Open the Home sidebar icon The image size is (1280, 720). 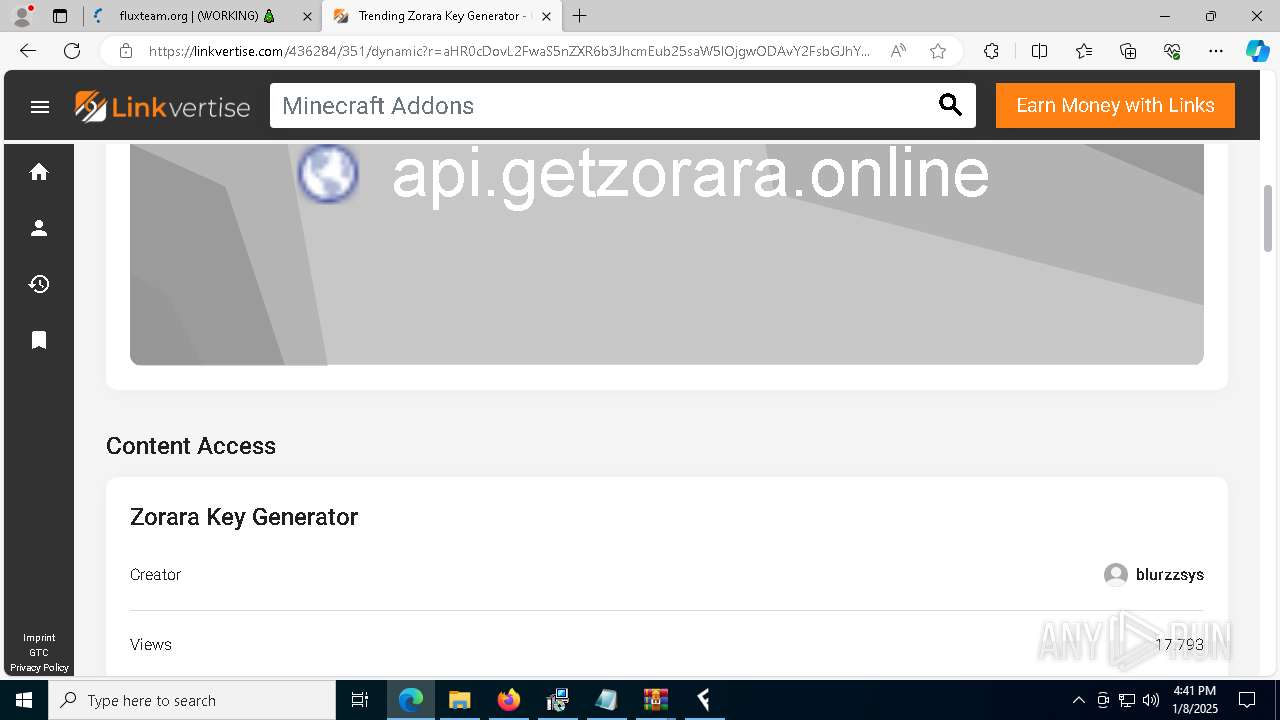click(39, 172)
